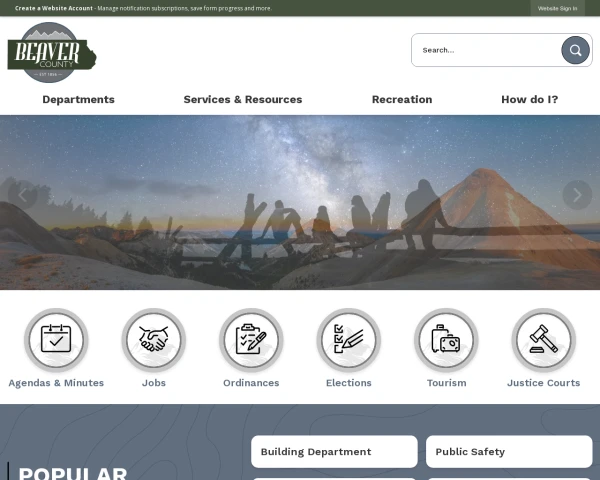Expand the Departments menu
The width and height of the screenshot is (600, 480).
click(x=78, y=99)
